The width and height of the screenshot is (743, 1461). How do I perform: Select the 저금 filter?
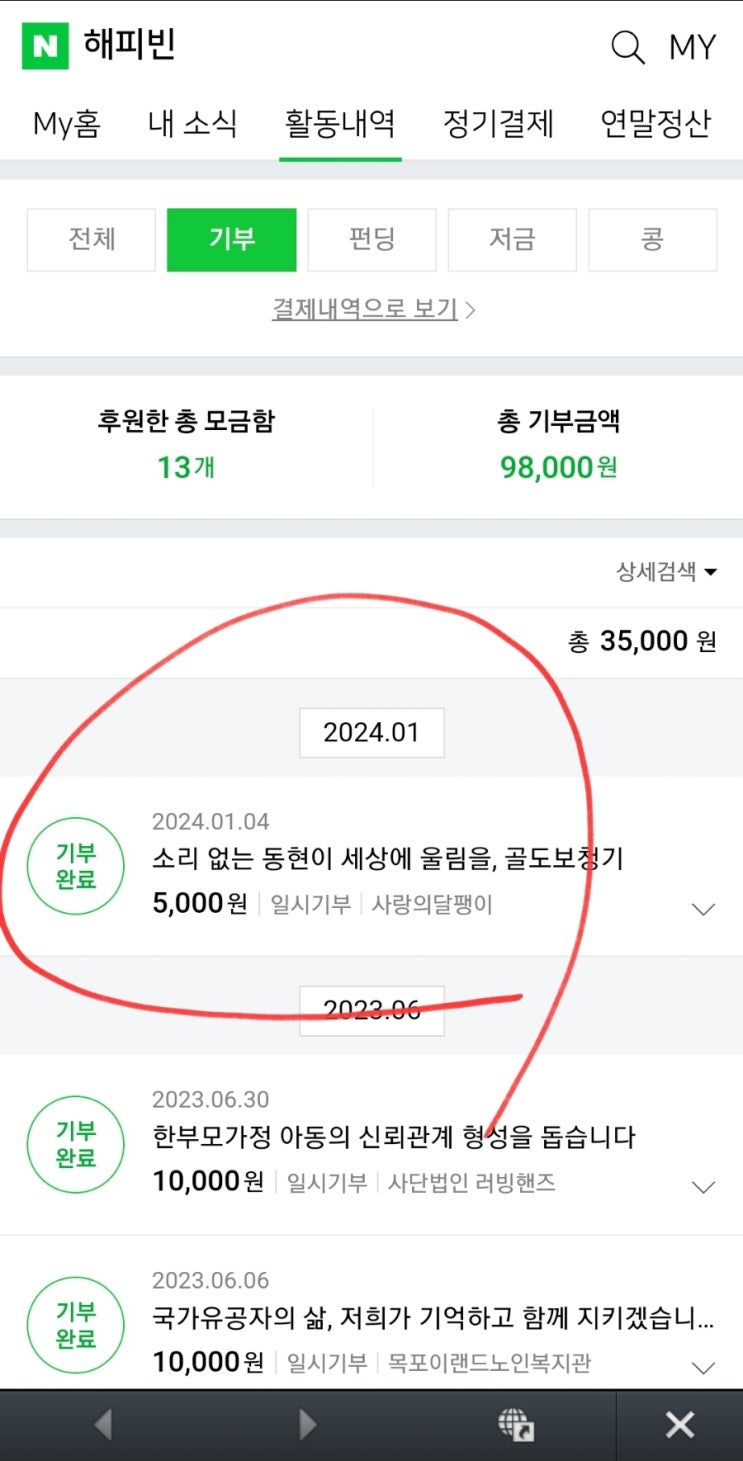512,239
